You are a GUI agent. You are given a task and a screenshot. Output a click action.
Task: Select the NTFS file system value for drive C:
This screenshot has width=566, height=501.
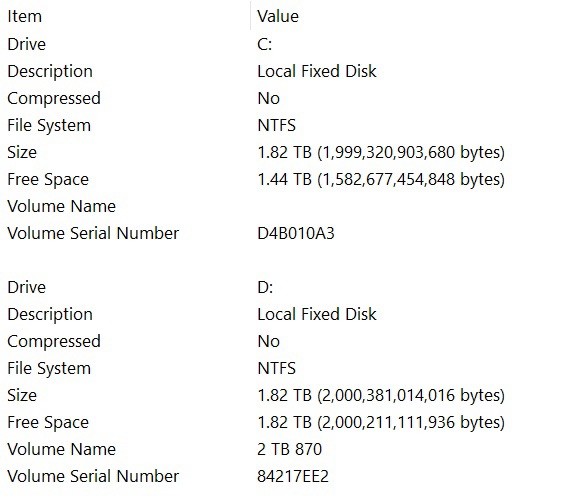[x=277, y=126]
